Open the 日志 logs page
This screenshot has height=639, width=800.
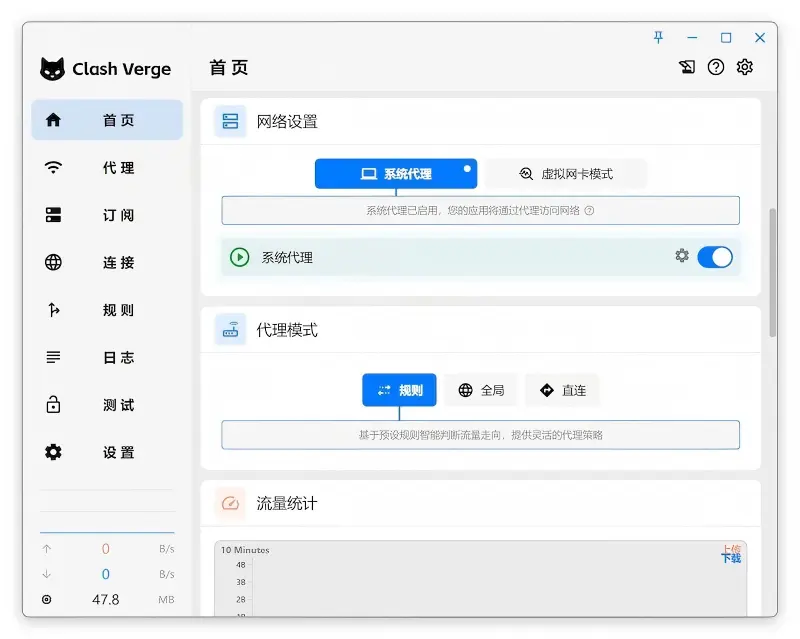click(x=107, y=357)
